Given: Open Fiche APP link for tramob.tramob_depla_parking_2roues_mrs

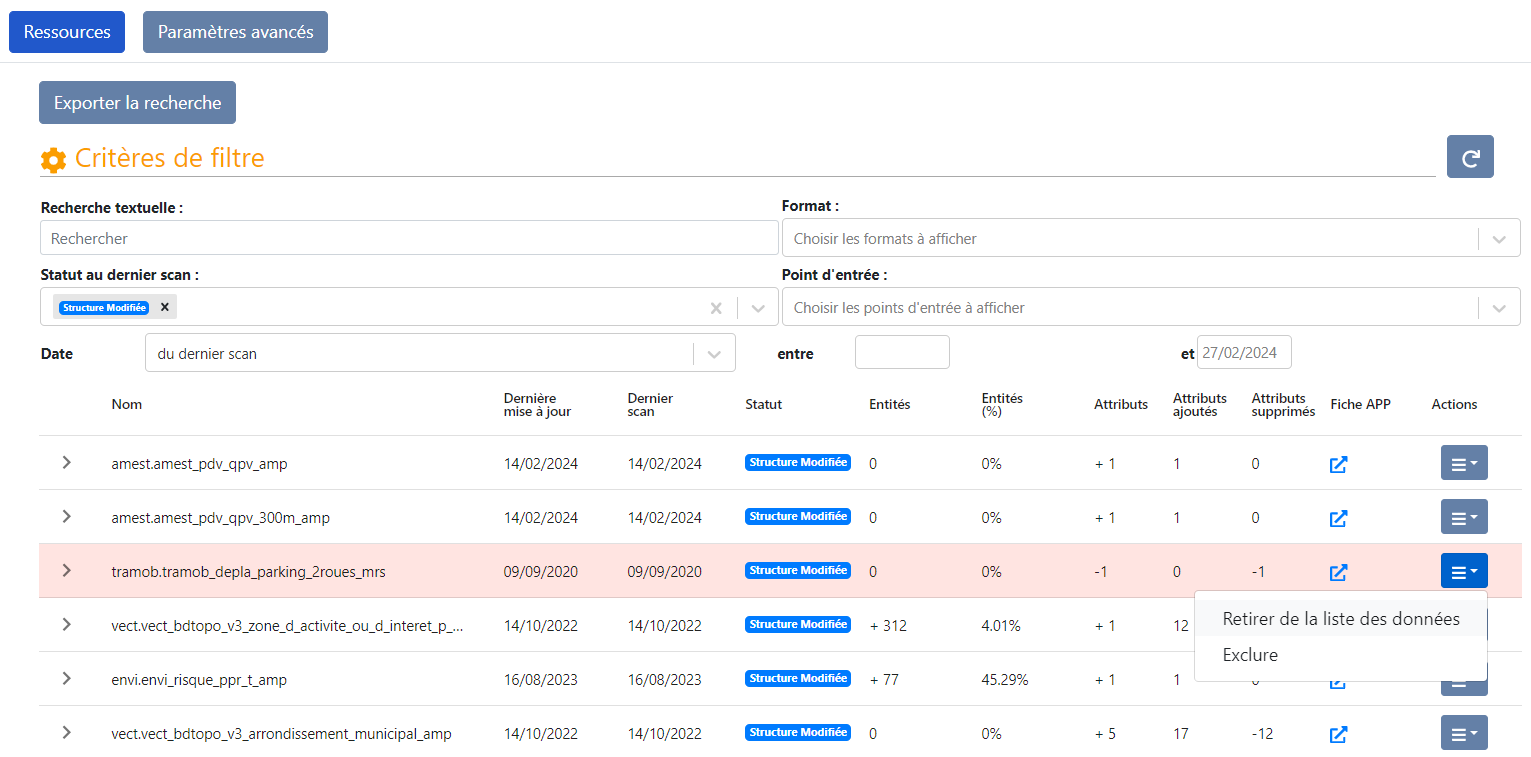Looking at the screenshot, I should click(1338, 572).
